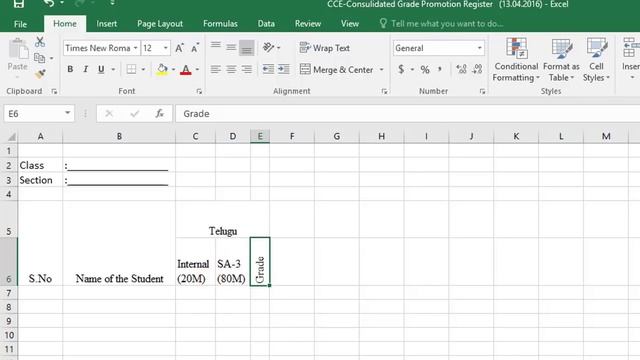Toggle Underline formatting
Image resolution: width=640 pixels, height=360 pixels.
[x=101, y=69]
